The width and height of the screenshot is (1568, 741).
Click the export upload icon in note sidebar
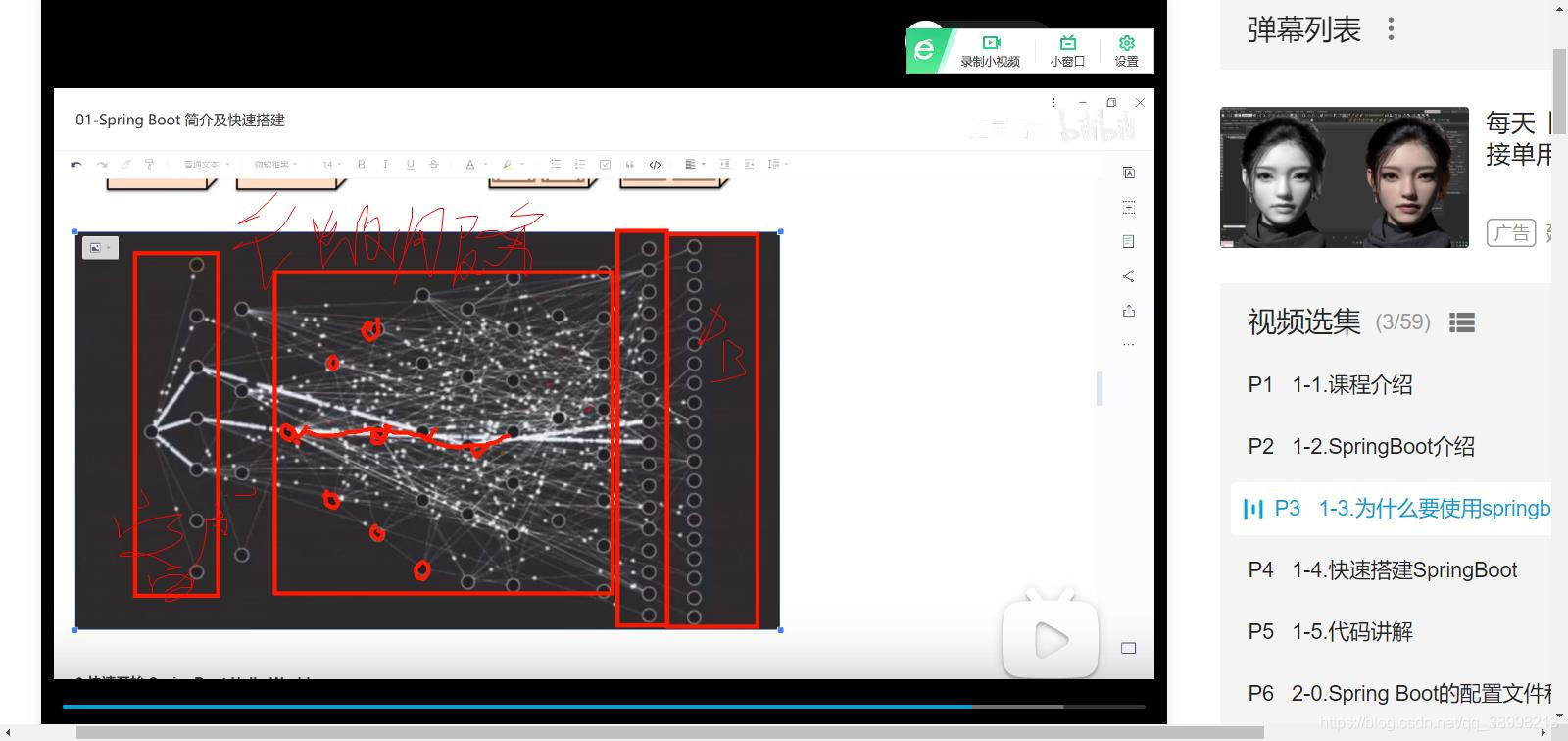coord(1129,311)
